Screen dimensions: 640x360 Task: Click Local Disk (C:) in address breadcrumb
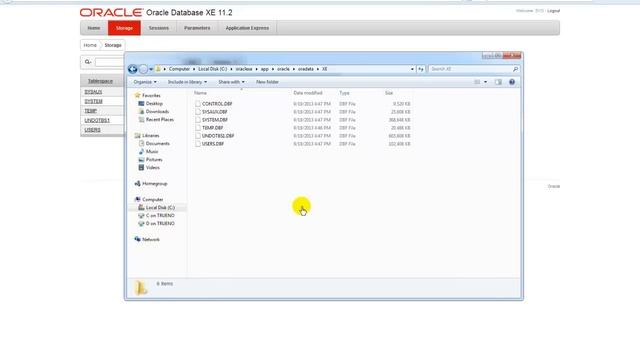pyautogui.click(x=213, y=69)
